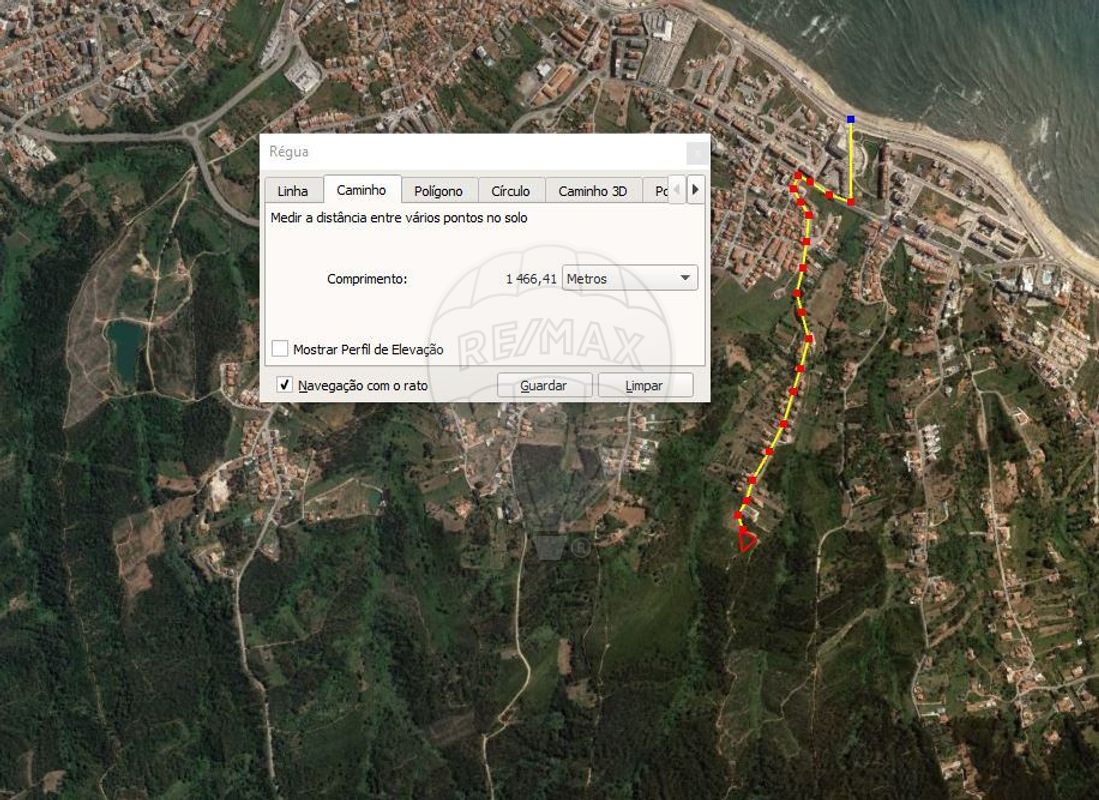Click the blue path start point
The width and height of the screenshot is (1099, 800).
(x=851, y=119)
